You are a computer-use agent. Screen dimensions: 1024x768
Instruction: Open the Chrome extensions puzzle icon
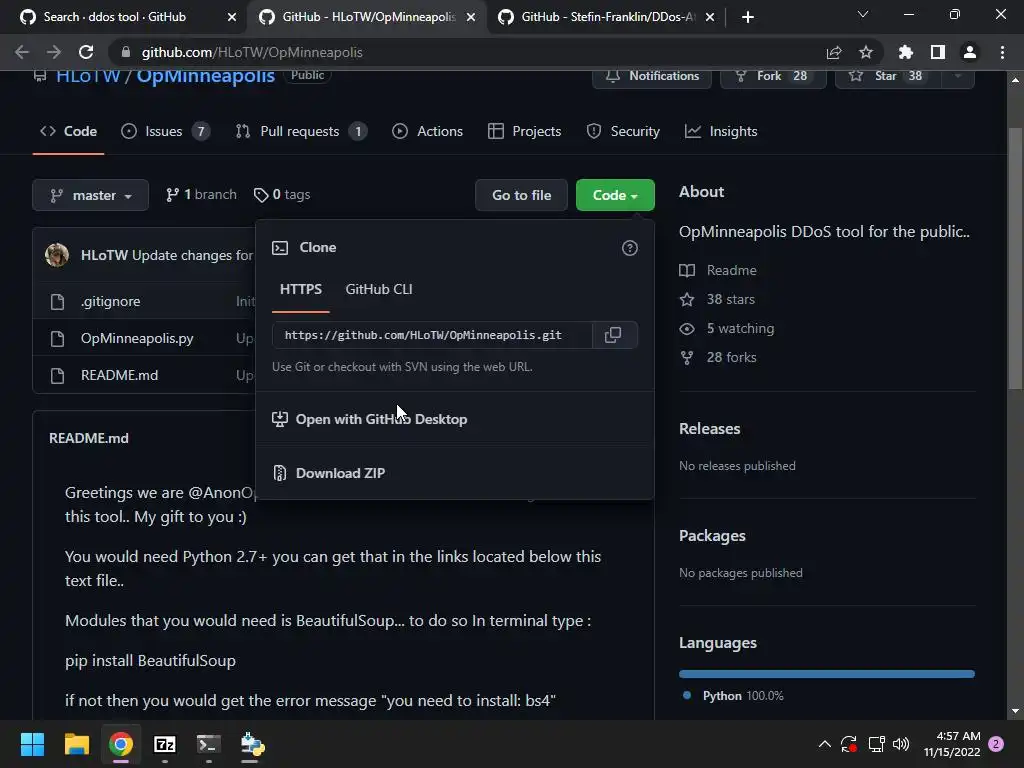pos(905,52)
